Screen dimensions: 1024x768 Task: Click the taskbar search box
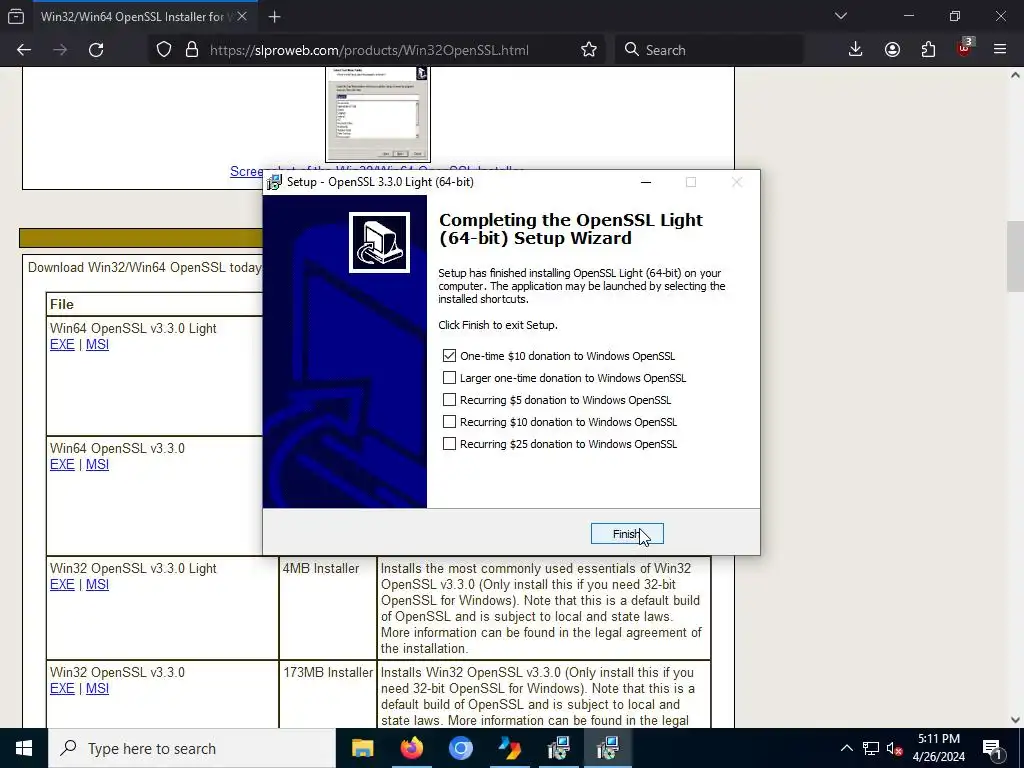coord(192,748)
